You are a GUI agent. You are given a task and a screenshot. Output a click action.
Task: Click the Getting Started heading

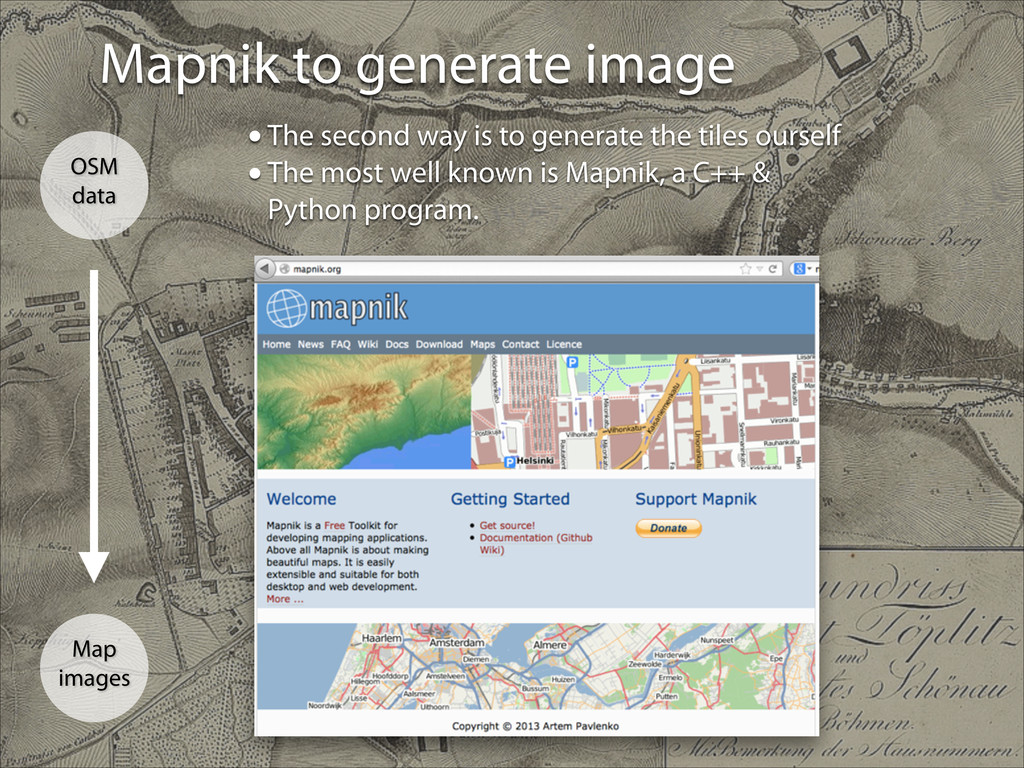point(510,499)
